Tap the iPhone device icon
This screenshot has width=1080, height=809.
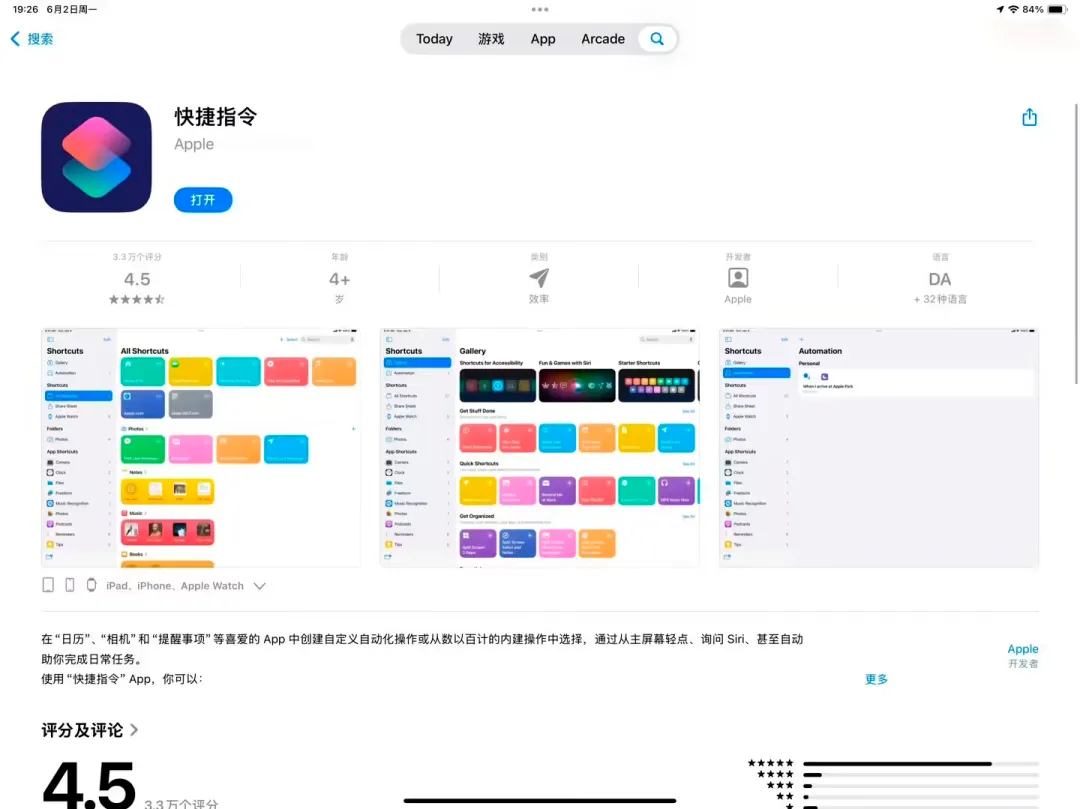(70, 585)
